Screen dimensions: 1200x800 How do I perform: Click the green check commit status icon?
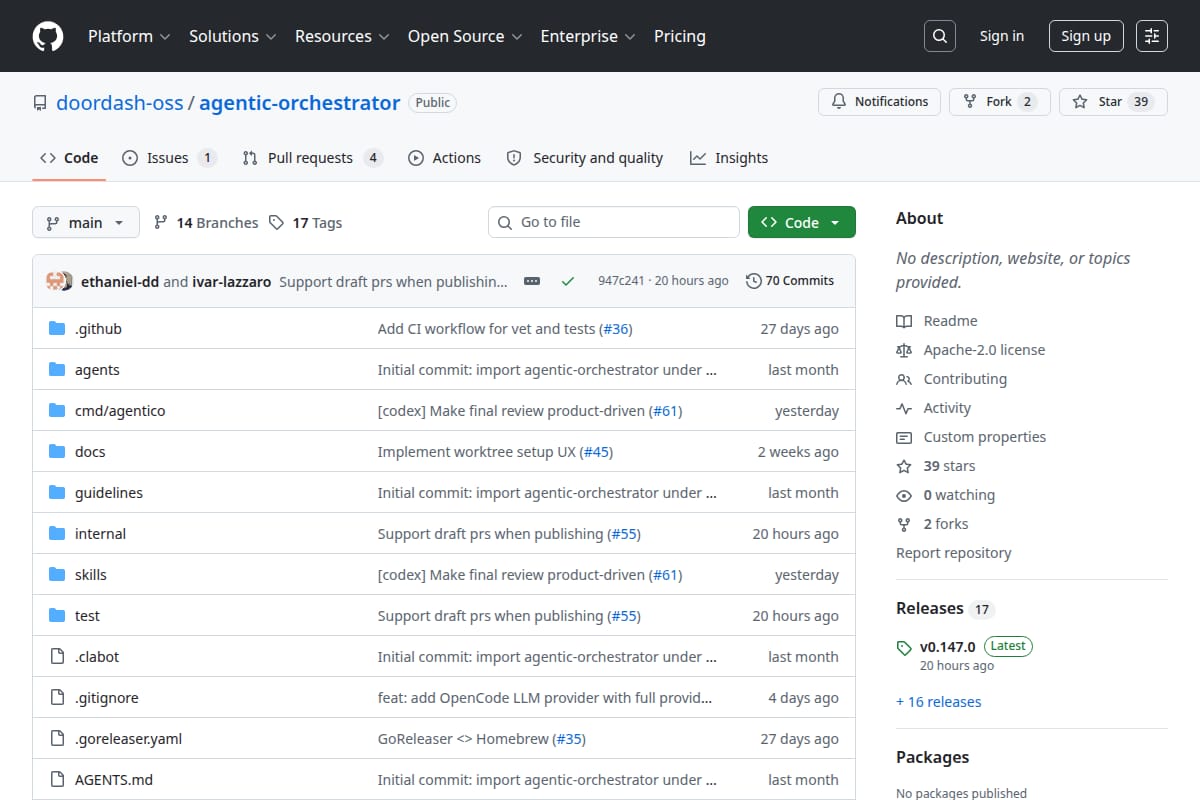(x=568, y=281)
